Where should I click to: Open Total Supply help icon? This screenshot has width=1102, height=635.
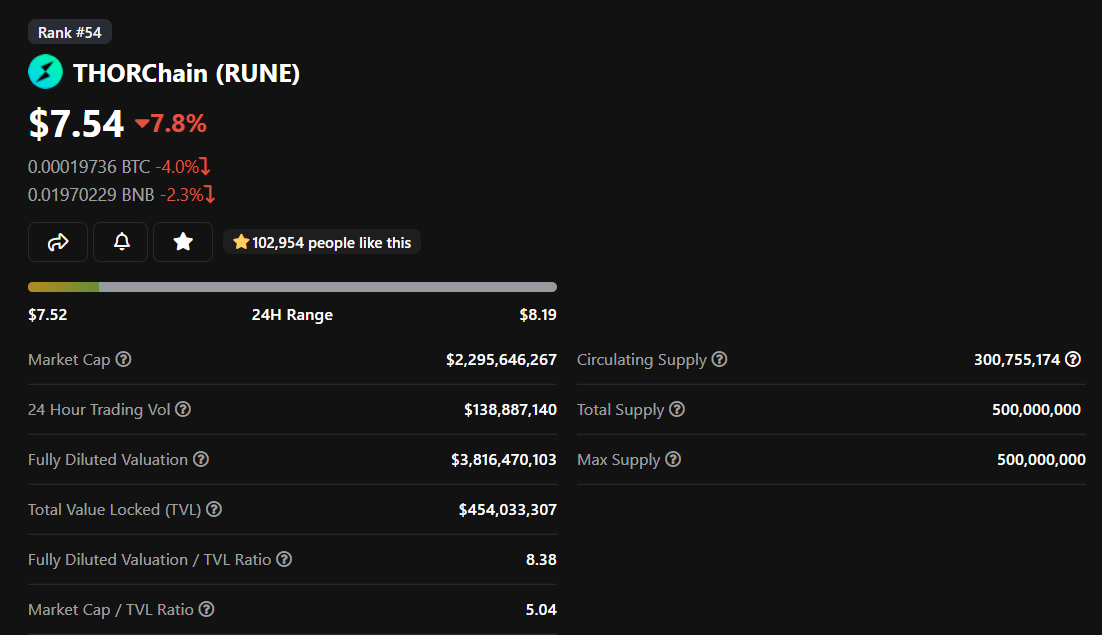click(x=677, y=409)
